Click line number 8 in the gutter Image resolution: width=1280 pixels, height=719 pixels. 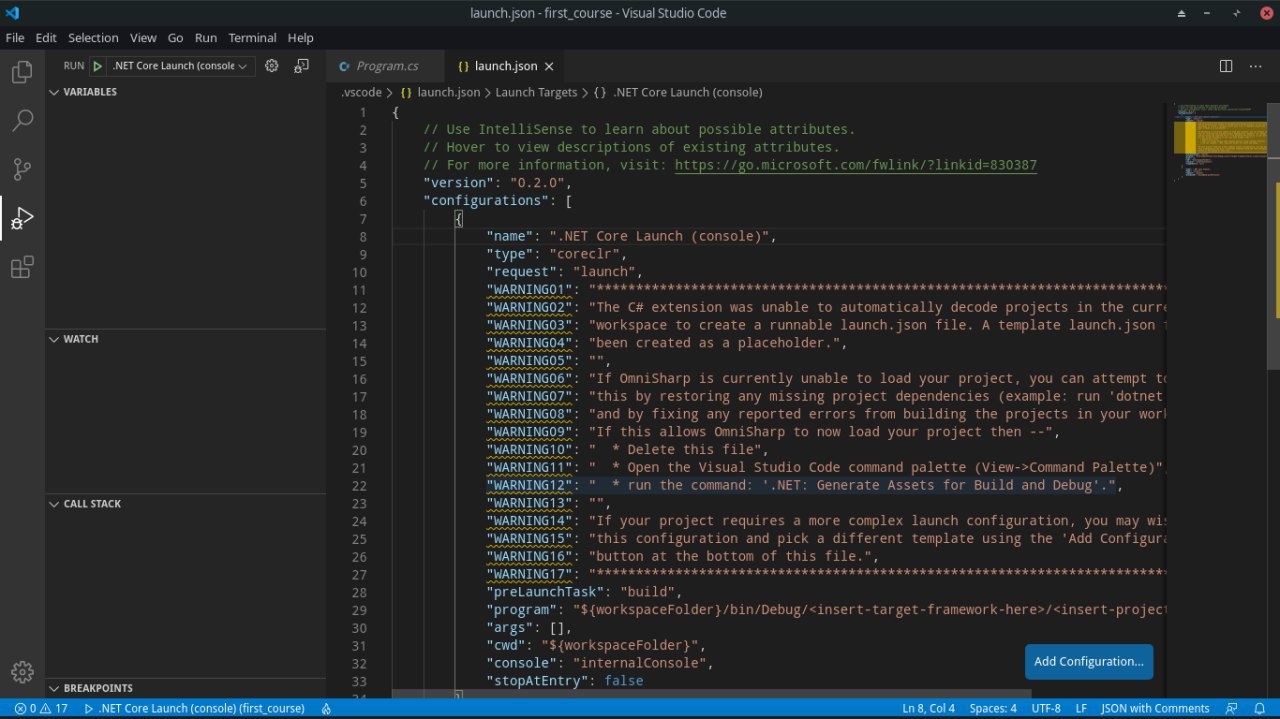coord(363,237)
